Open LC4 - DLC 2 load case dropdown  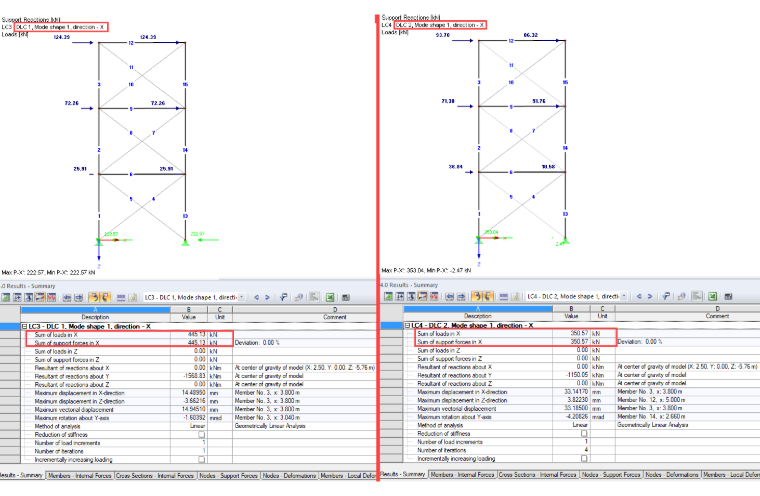pyautogui.click(x=624, y=296)
